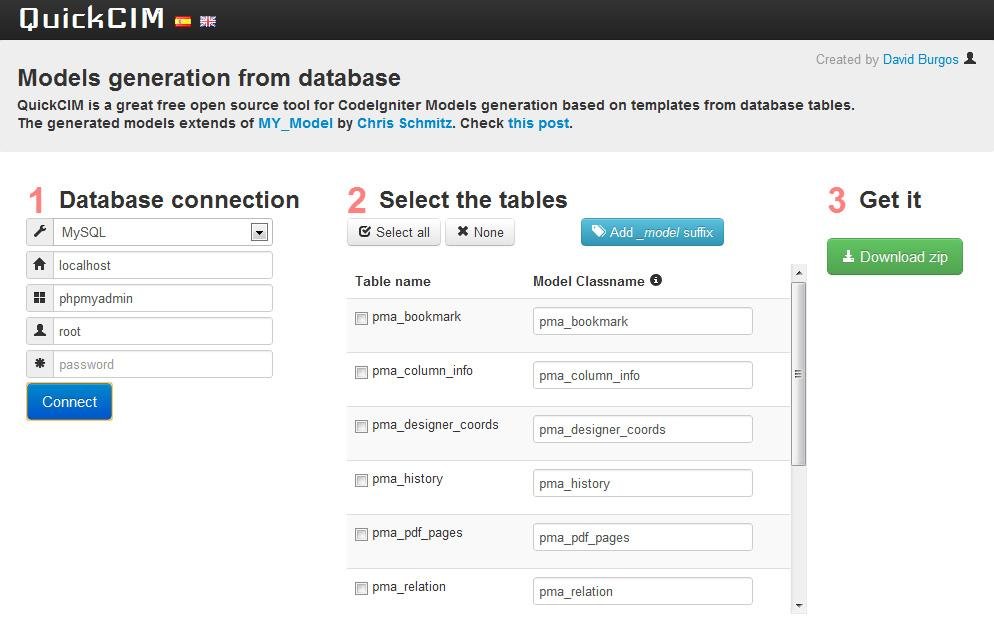Switch language using the British flag
Screen dimensions: 994x633
207,20
